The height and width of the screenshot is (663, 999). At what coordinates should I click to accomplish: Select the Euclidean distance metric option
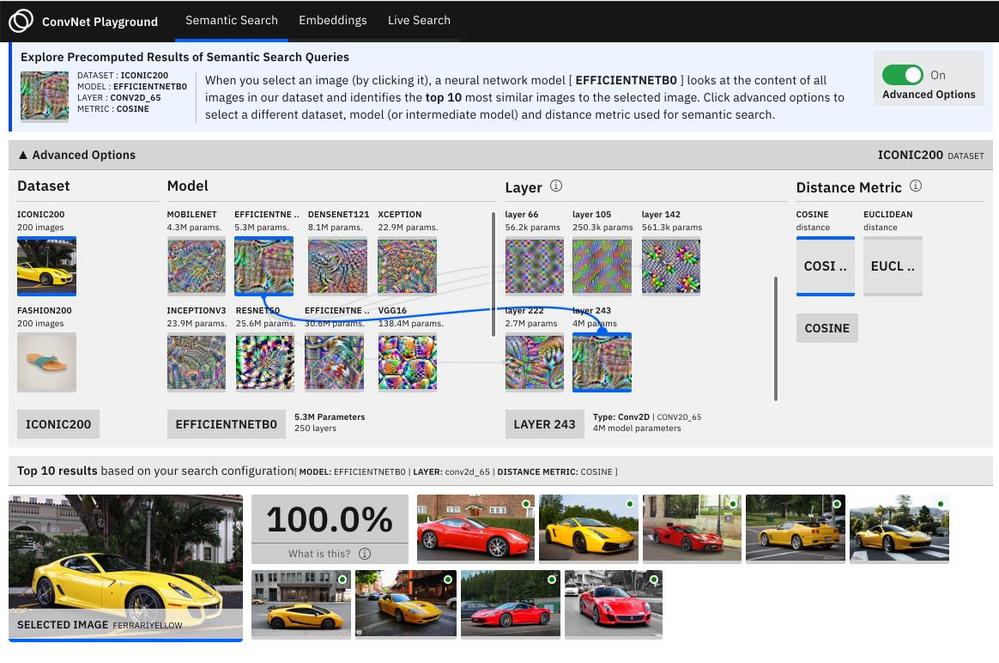893,266
